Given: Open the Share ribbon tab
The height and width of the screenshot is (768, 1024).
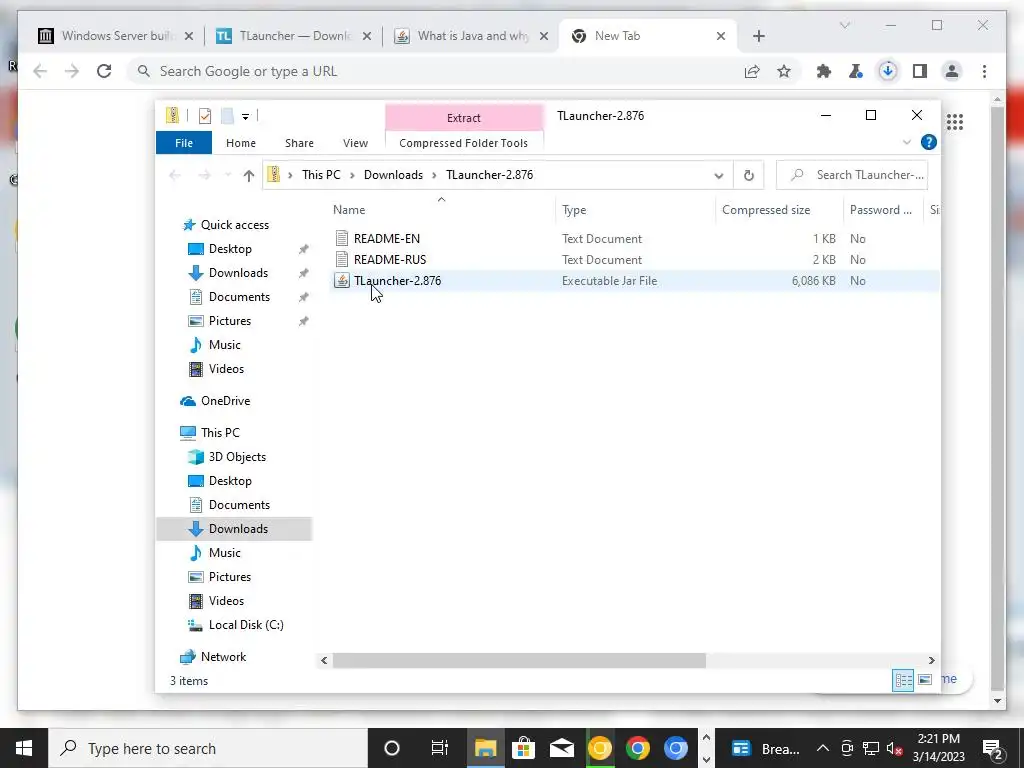Looking at the screenshot, I should (299, 143).
